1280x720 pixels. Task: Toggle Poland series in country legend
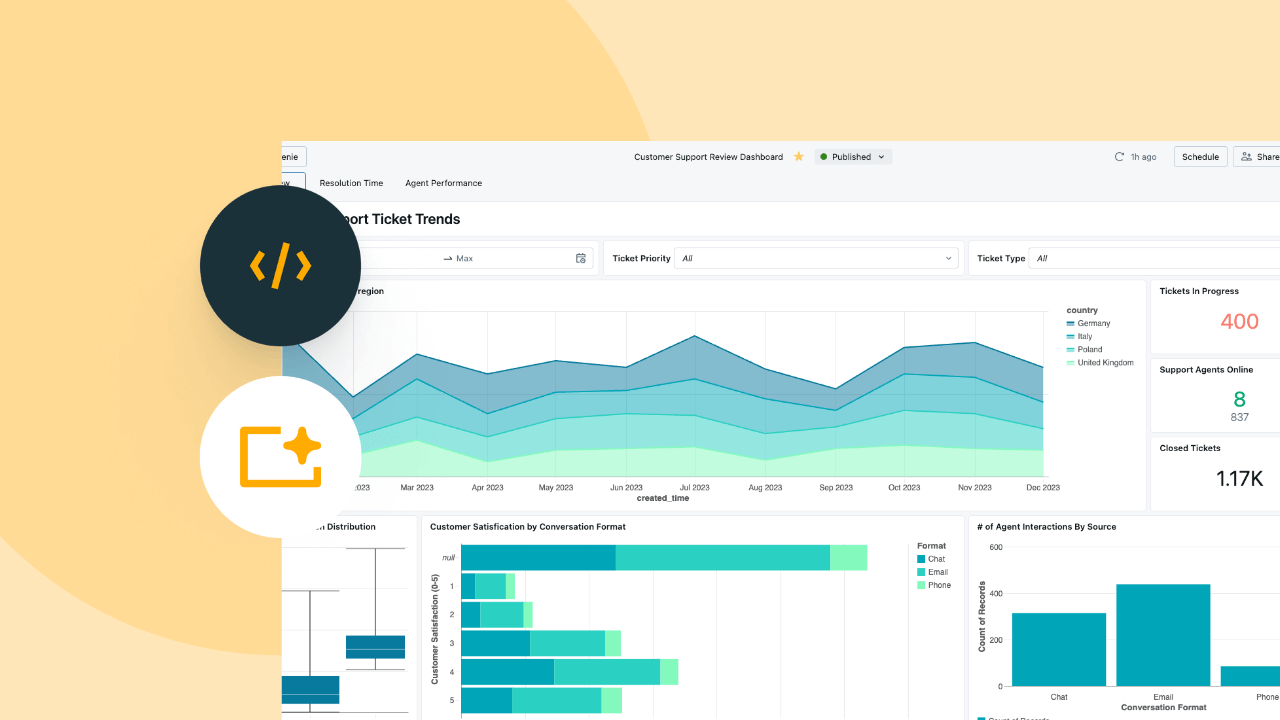(1089, 350)
